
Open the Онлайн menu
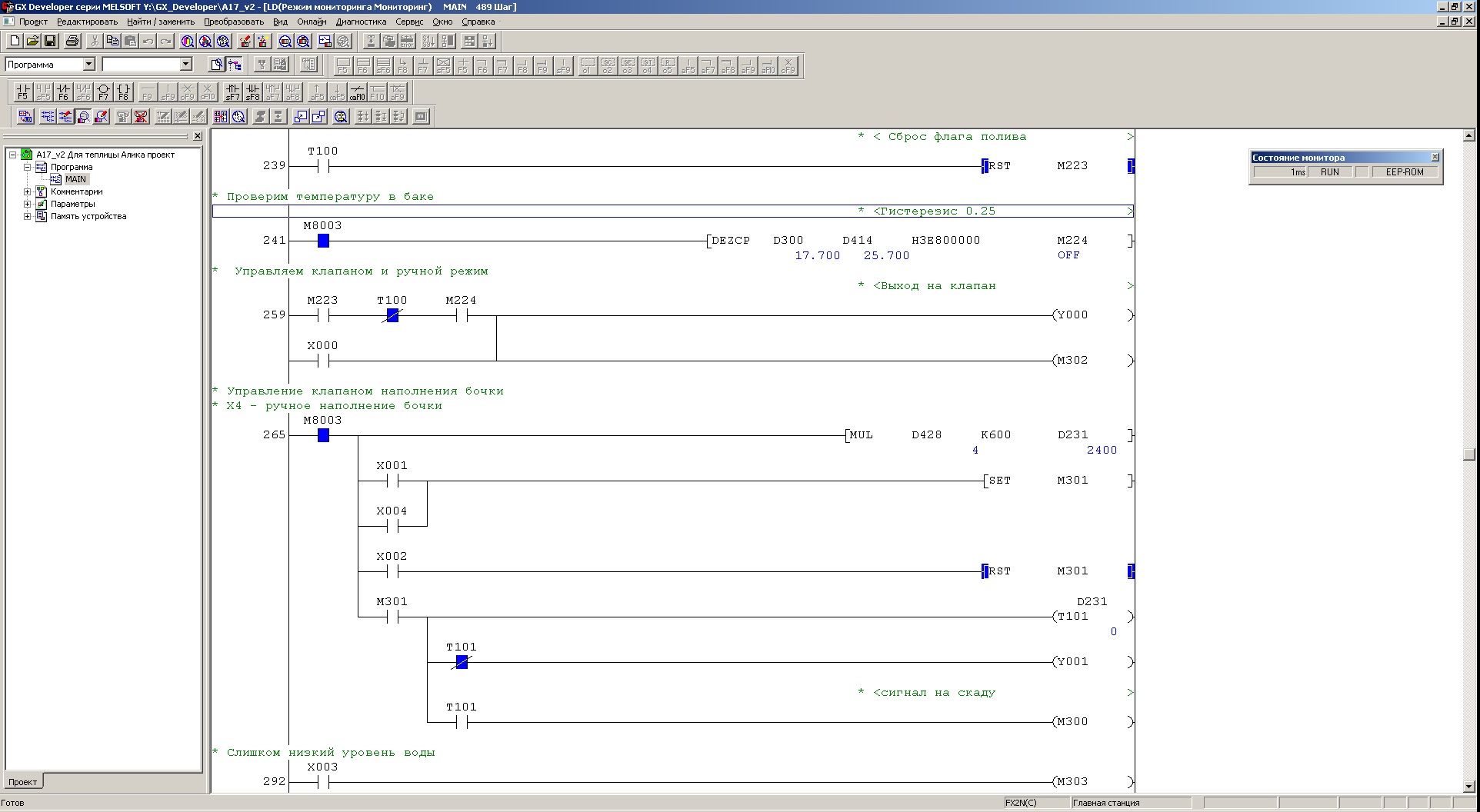point(312,22)
